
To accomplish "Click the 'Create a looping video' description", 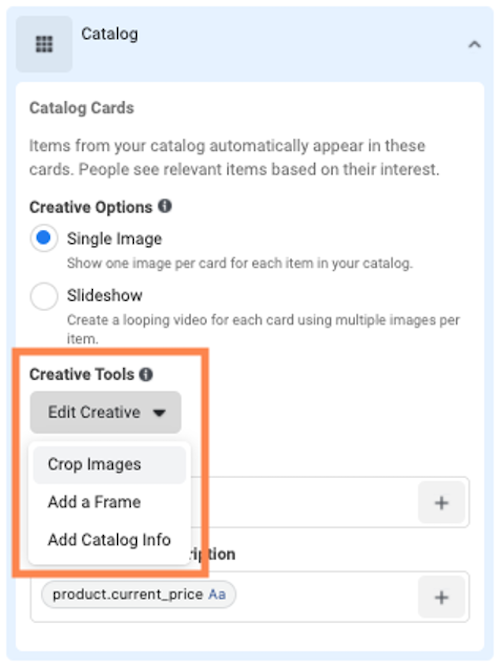I will point(263,329).
